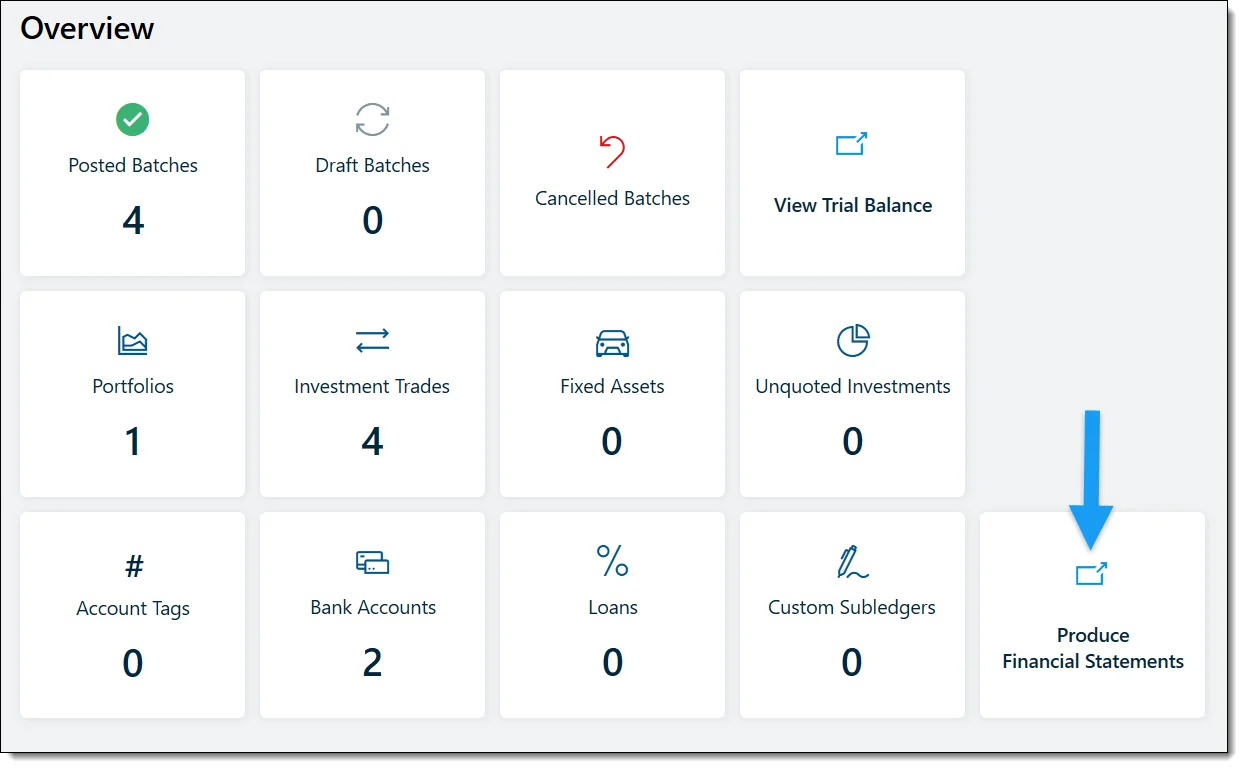Image resolution: width=1243 pixels, height=768 pixels.
Task: Open the Custom Subledgers label
Action: click(852, 607)
